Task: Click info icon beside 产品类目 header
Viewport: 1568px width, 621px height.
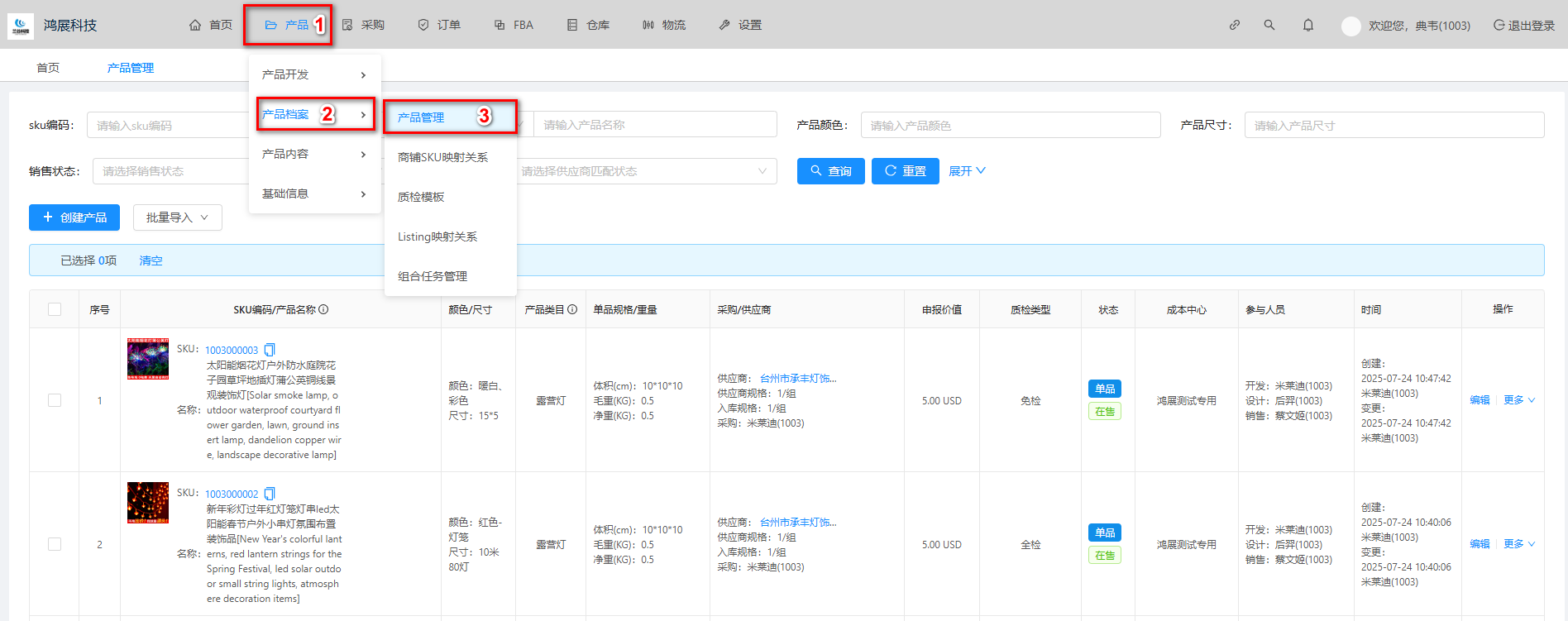Action: [572, 309]
